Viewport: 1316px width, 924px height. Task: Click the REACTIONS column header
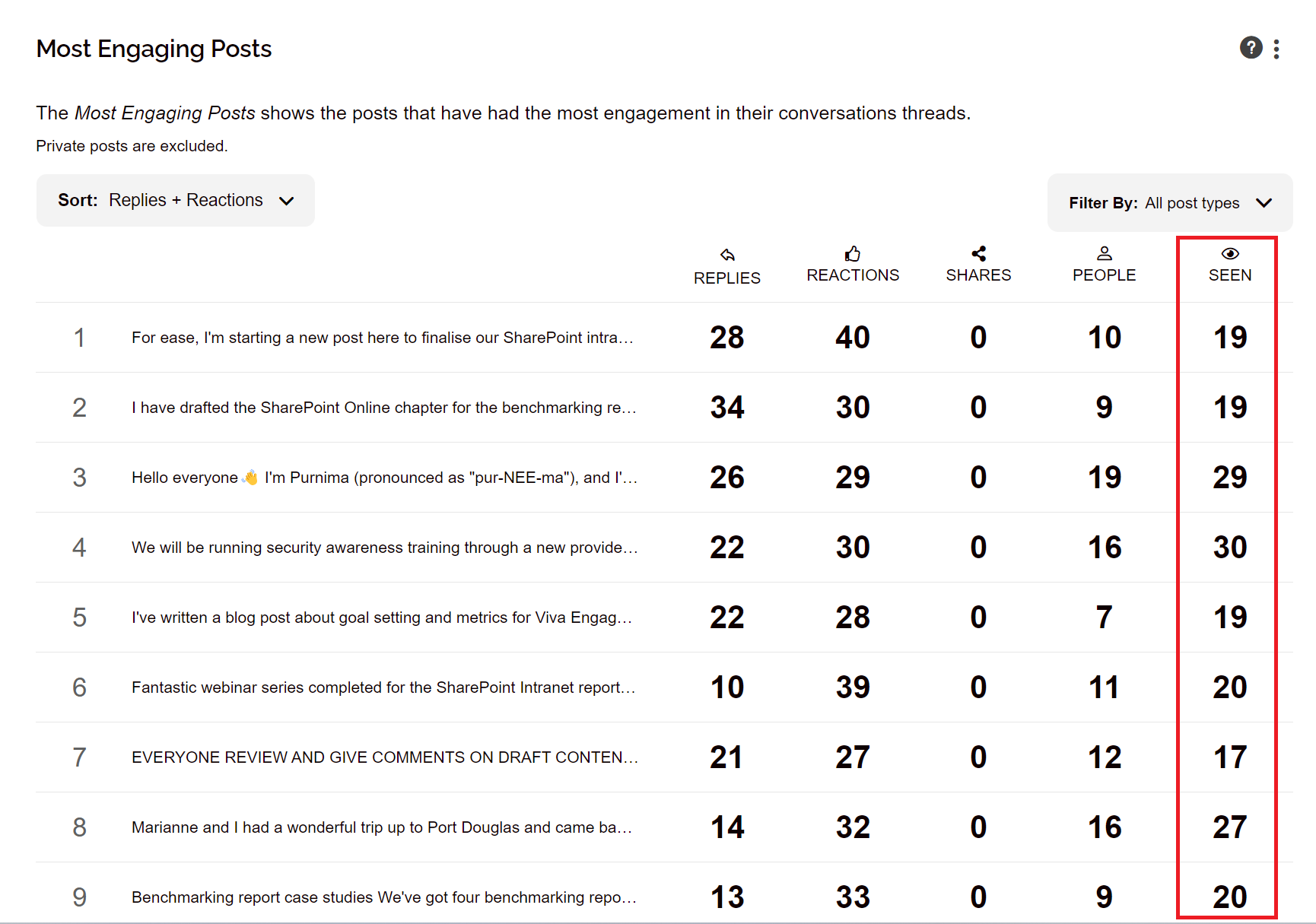(x=853, y=275)
